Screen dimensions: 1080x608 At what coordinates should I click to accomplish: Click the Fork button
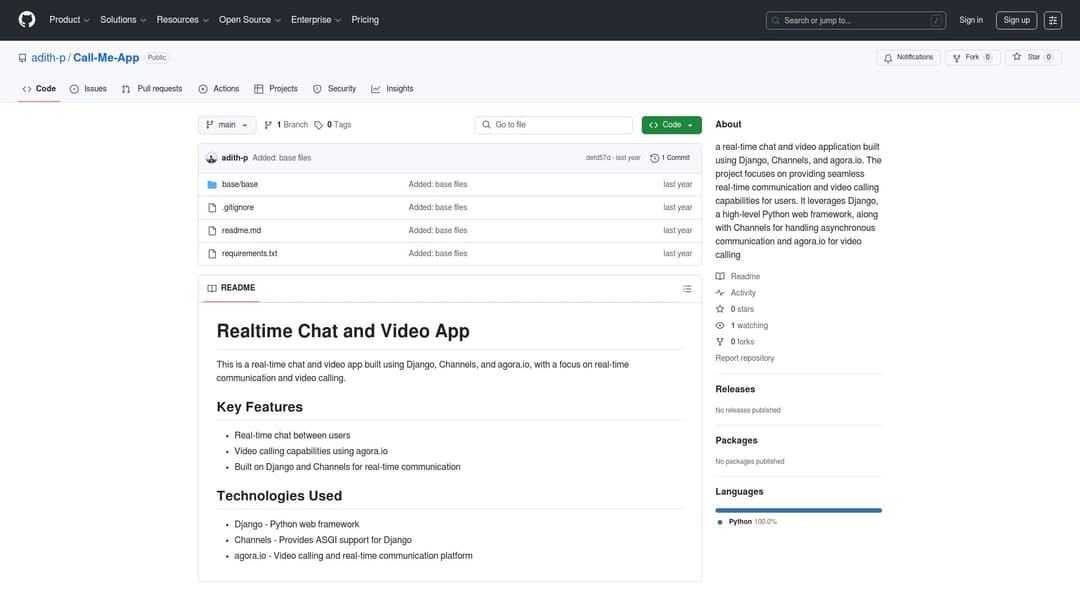972,58
